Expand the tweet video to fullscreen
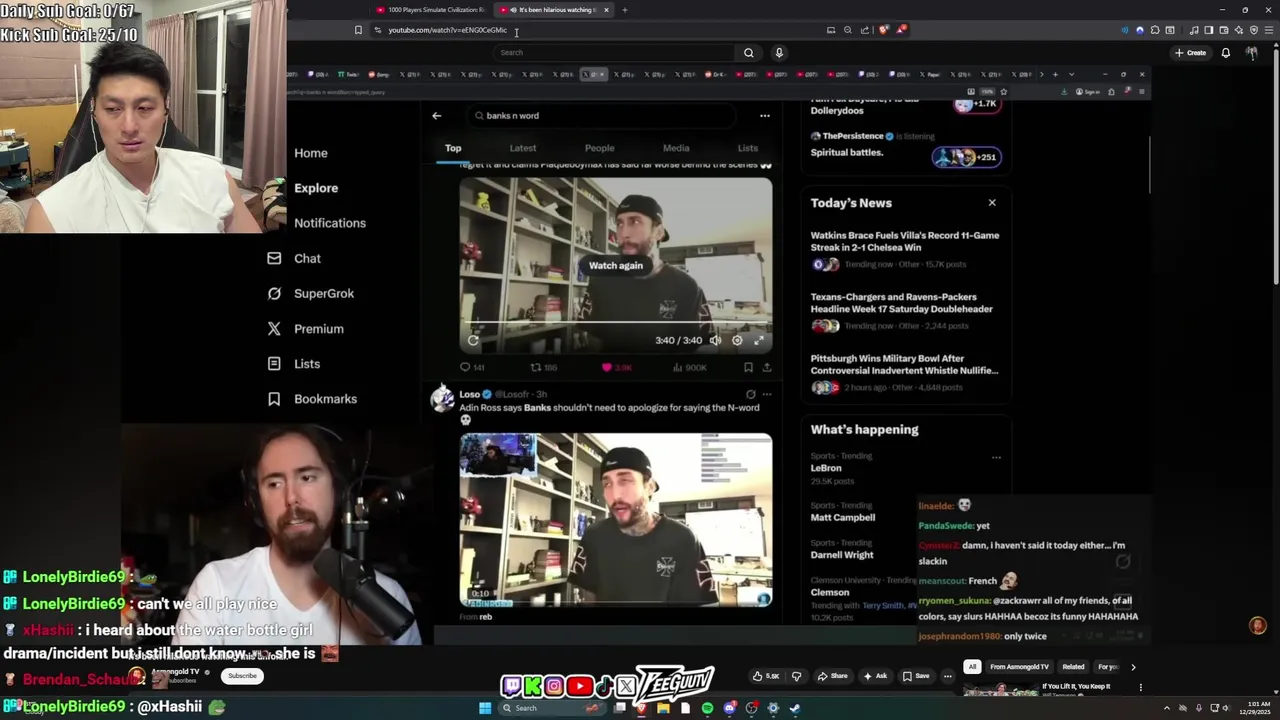 point(759,340)
